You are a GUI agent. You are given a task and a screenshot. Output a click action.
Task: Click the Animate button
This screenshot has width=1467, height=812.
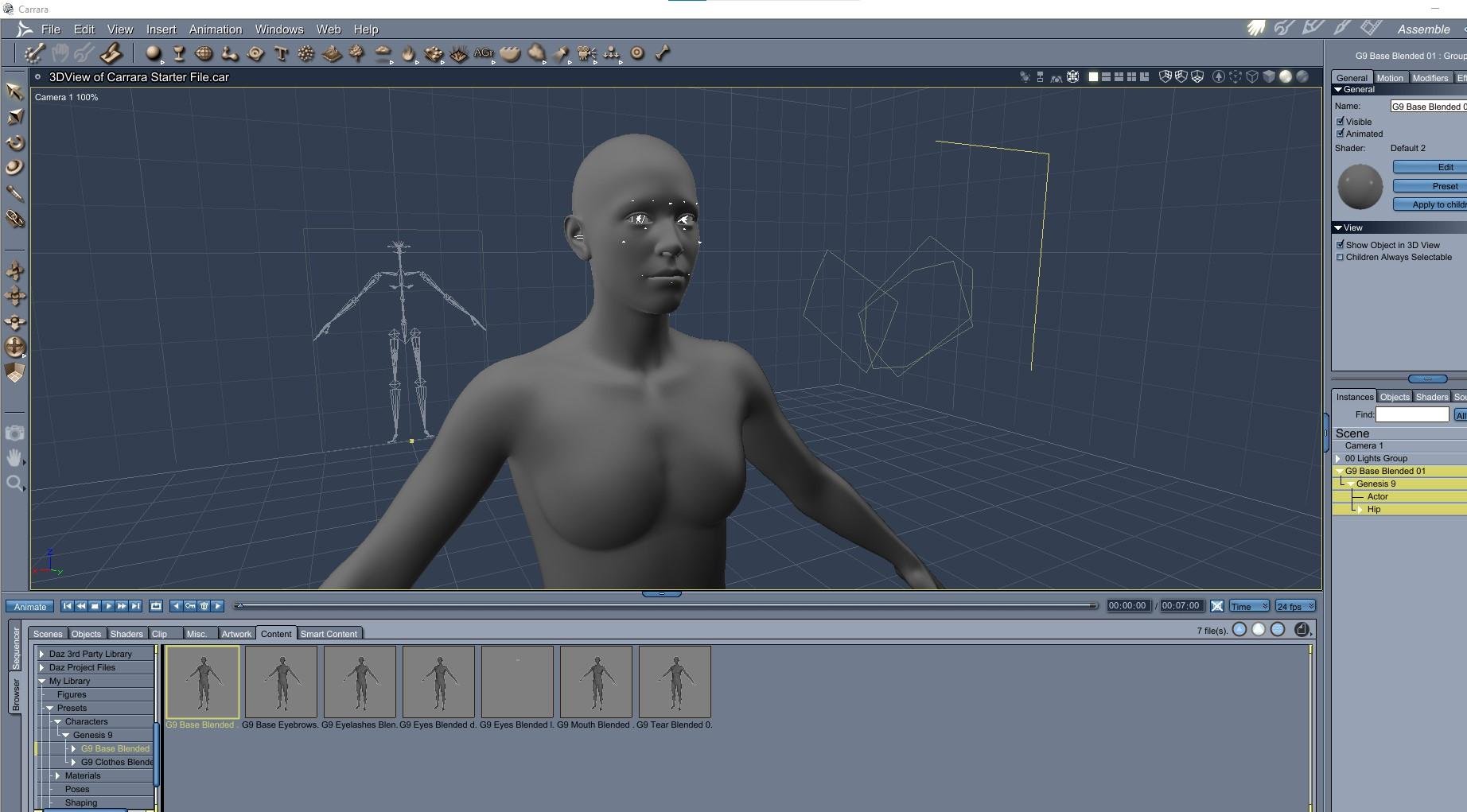tap(30, 607)
